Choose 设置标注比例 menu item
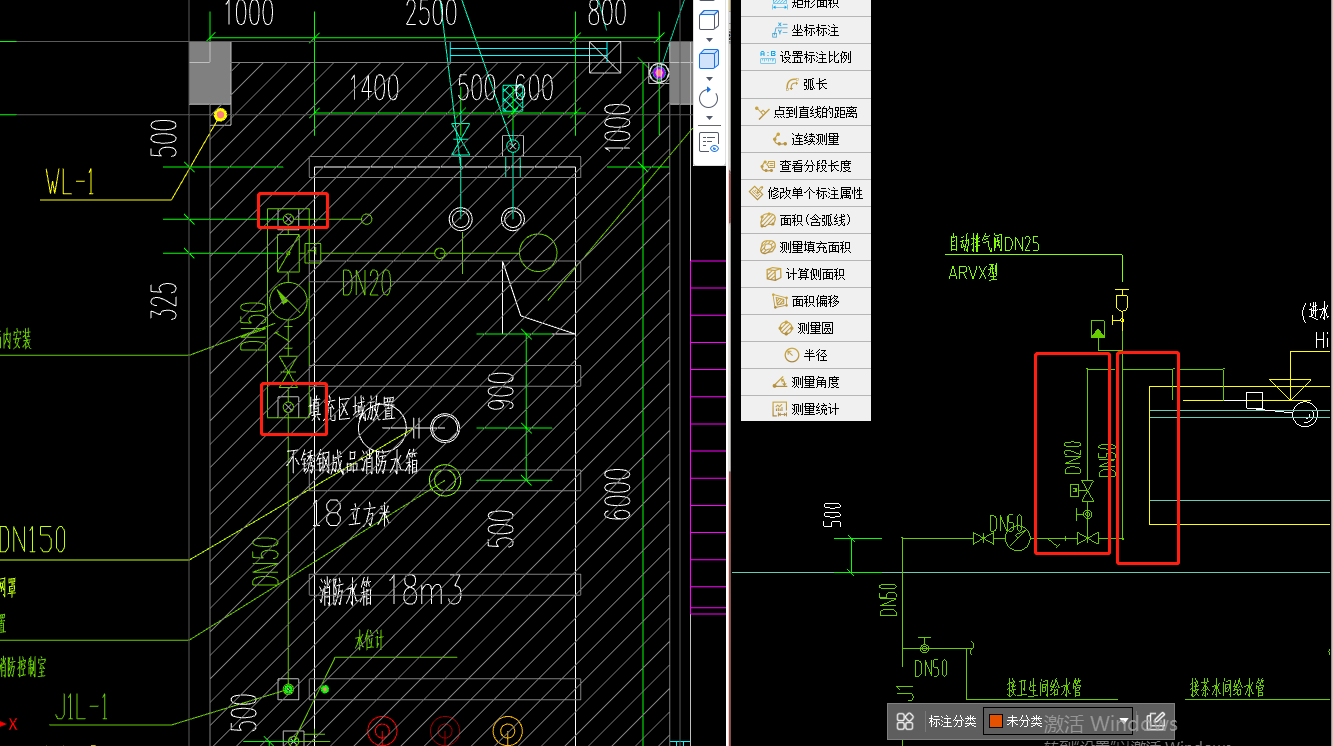Screen dimensions: 1333x746 coord(805,58)
